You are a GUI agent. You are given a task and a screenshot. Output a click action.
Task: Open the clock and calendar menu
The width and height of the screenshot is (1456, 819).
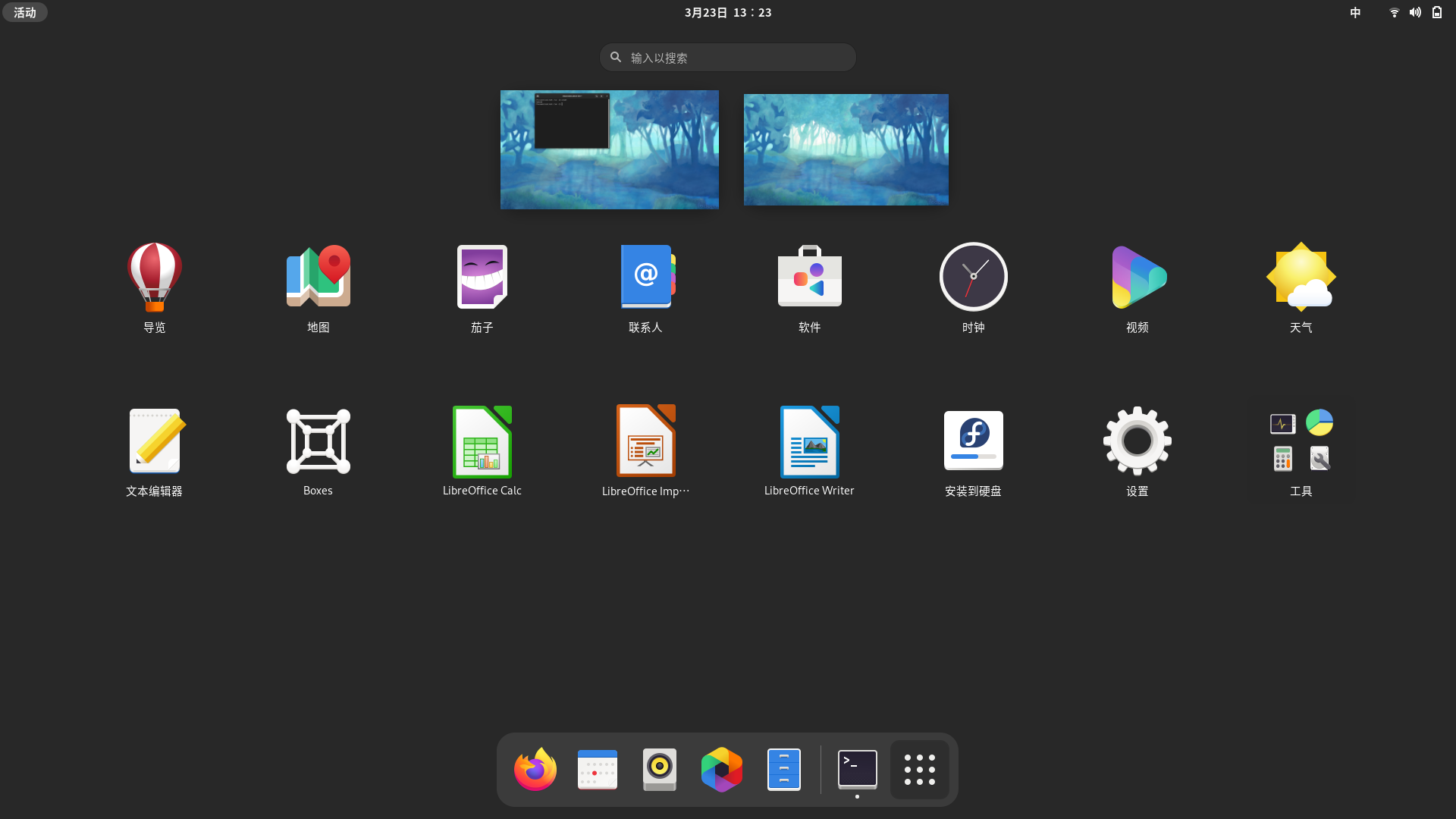pos(728,12)
